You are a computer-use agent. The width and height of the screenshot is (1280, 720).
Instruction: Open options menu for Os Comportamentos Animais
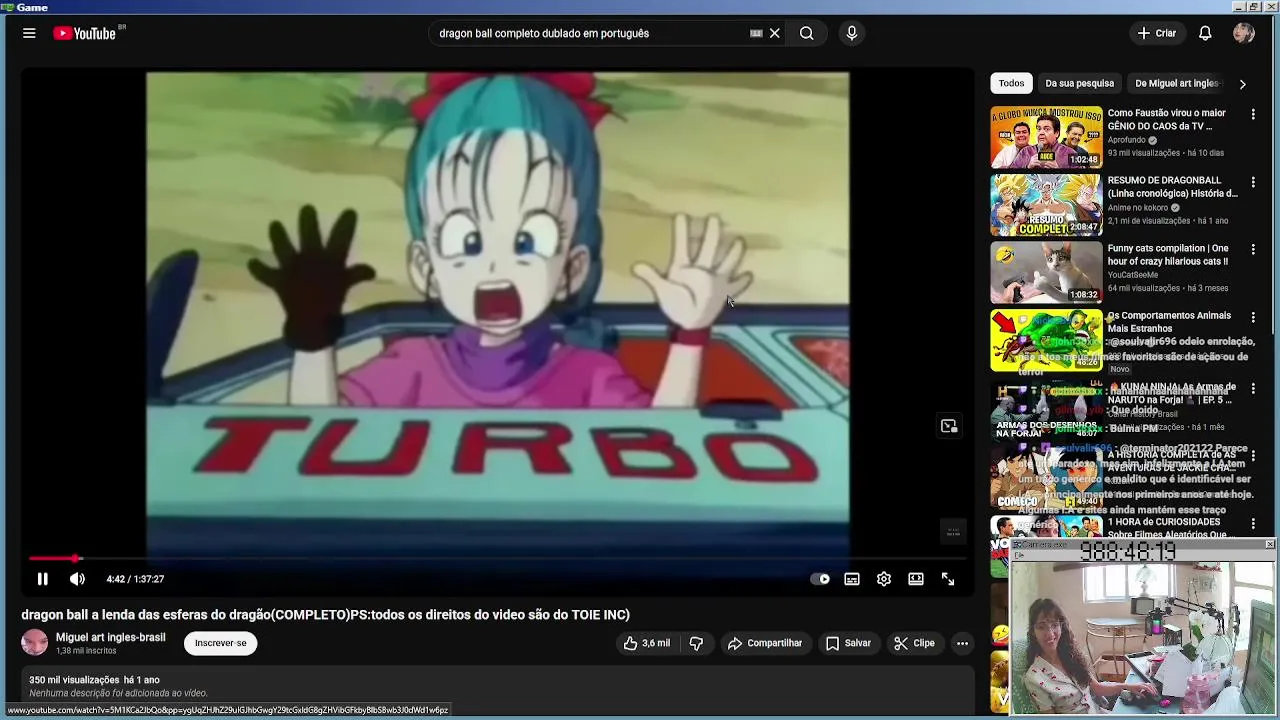[x=1253, y=317]
